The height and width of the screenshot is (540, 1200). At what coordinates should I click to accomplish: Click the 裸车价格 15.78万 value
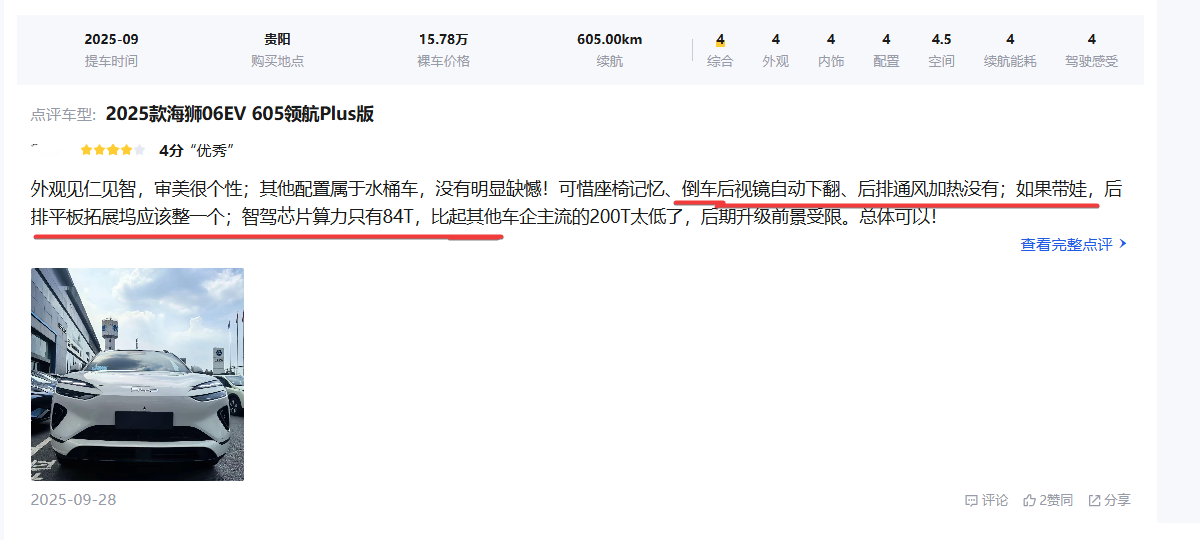pos(443,40)
